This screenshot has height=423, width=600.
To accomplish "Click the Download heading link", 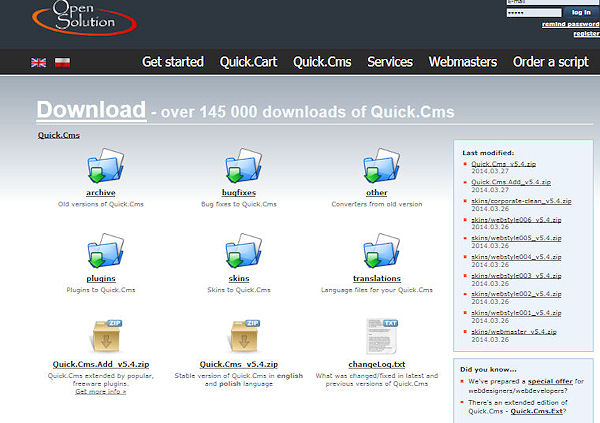I will tap(91, 110).
